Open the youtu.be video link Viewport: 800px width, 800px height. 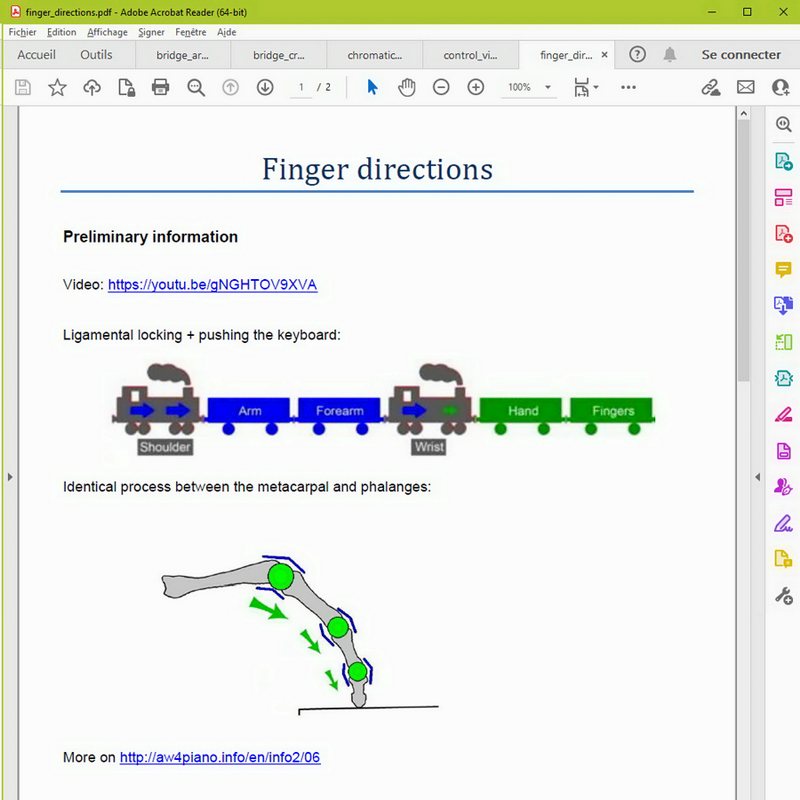[x=212, y=285]
